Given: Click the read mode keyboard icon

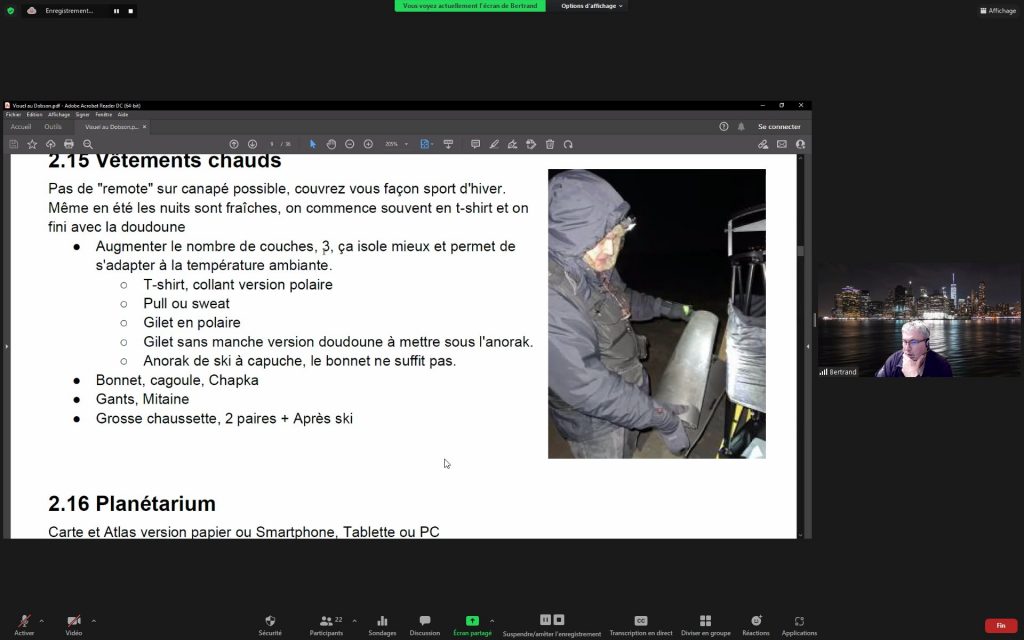Looking at the screenshot, I should (x=448, y=144).
